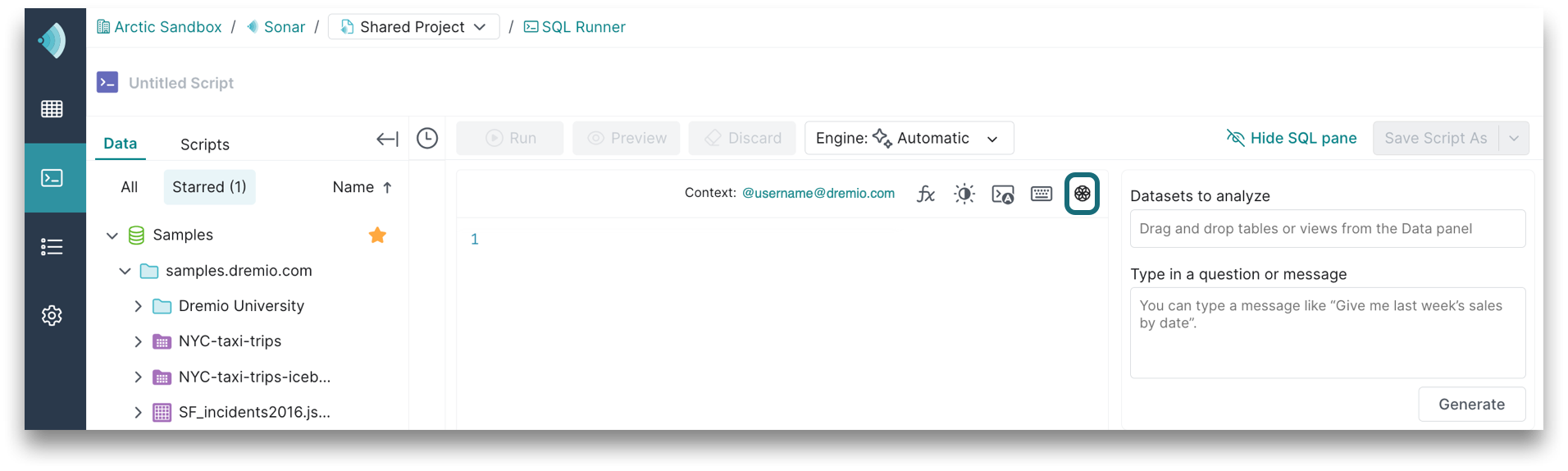Open the SQL Runner breadcrumb link
This screenshot has height=471, width=1568.
(575, 27)
